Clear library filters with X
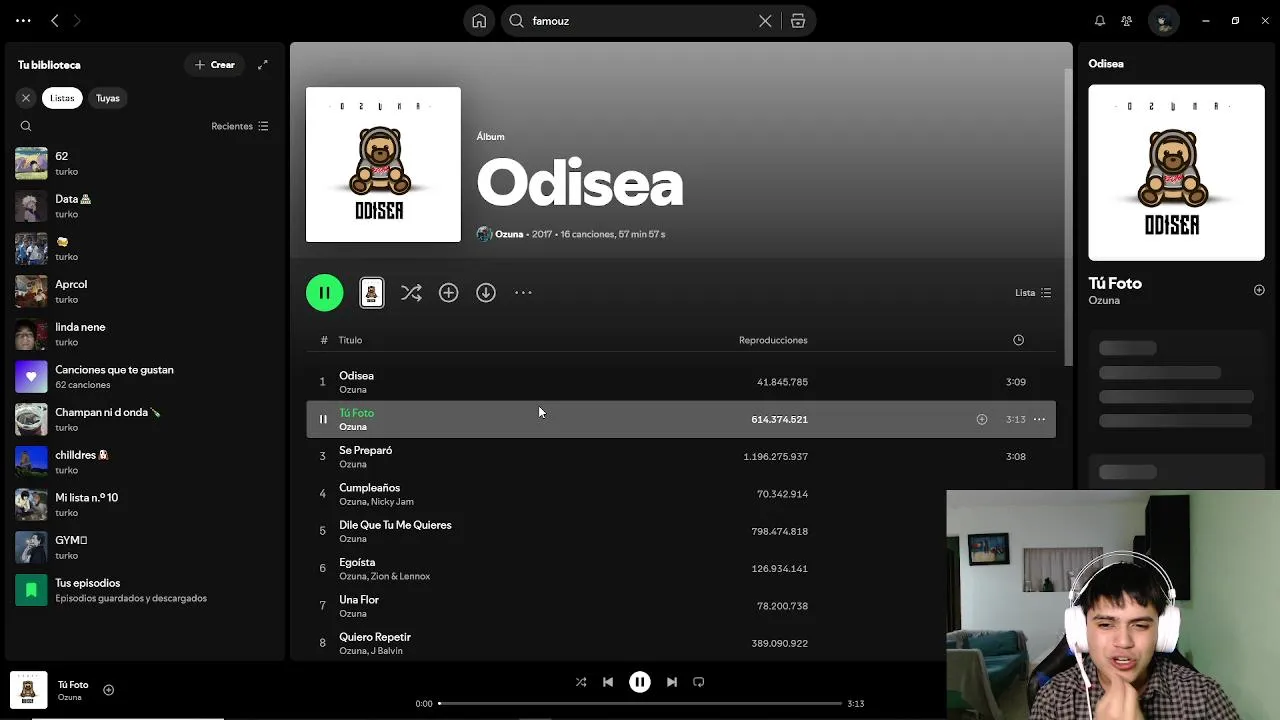The image size is (1280, 720). 26,98
